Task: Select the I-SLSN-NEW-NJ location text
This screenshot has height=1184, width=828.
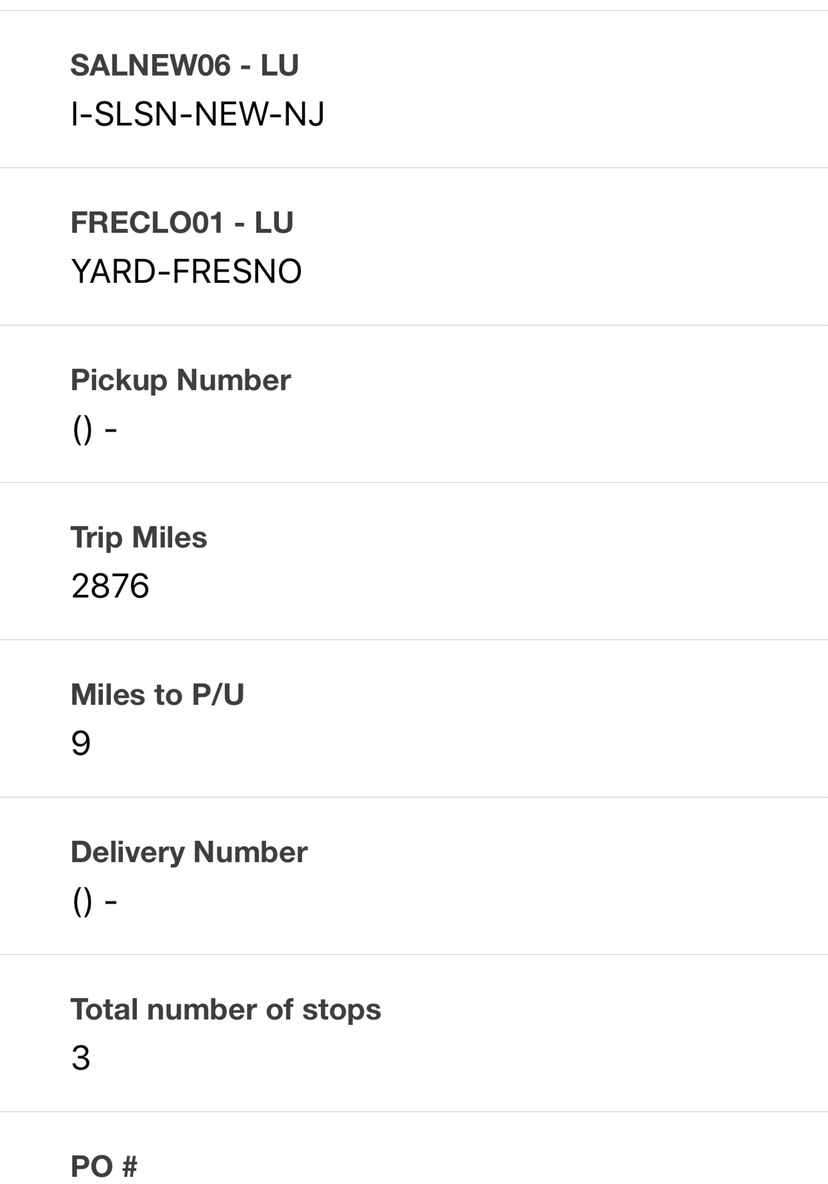Action: 197,114
